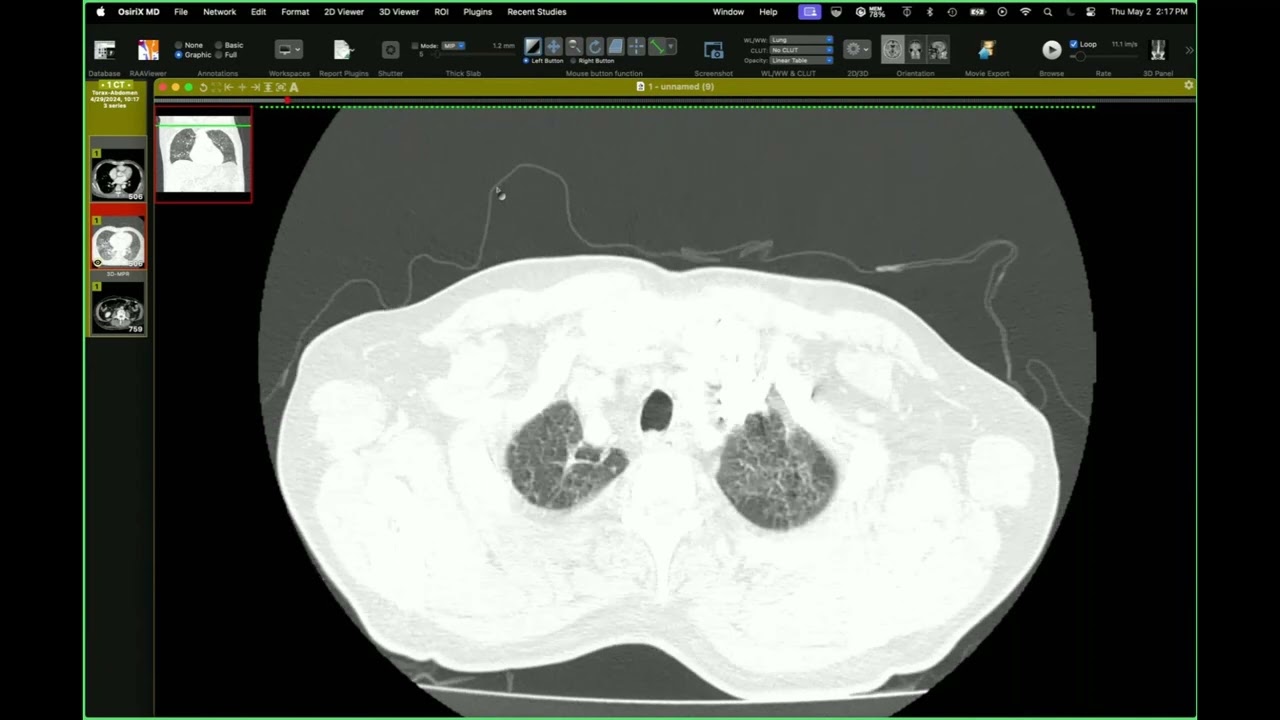Toggle the Loop checkbox

(x=1074, y=44)
